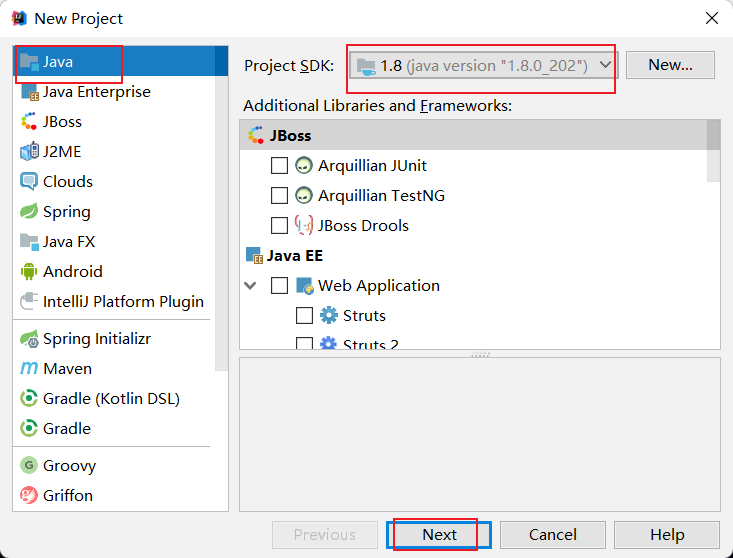Image resolution: width=733 pixels, height=558 pixels.
Task: Click the SDK folder icon in combo box
Action: pyautogui.click(x=366, y=66)
